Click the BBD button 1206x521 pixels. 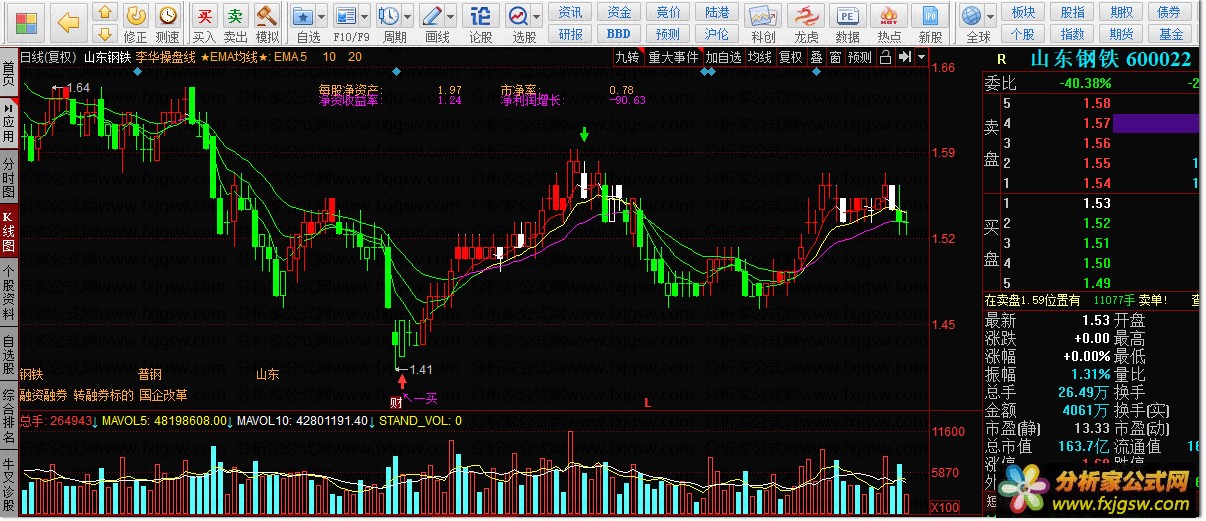coord(620,33)
